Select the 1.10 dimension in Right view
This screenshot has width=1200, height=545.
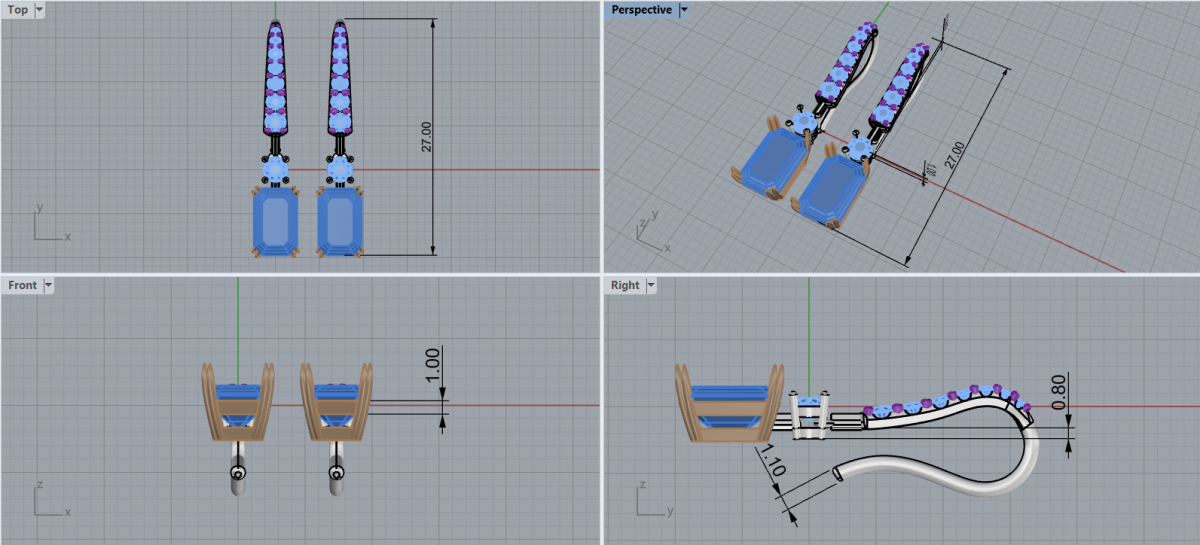pos(772,461)
